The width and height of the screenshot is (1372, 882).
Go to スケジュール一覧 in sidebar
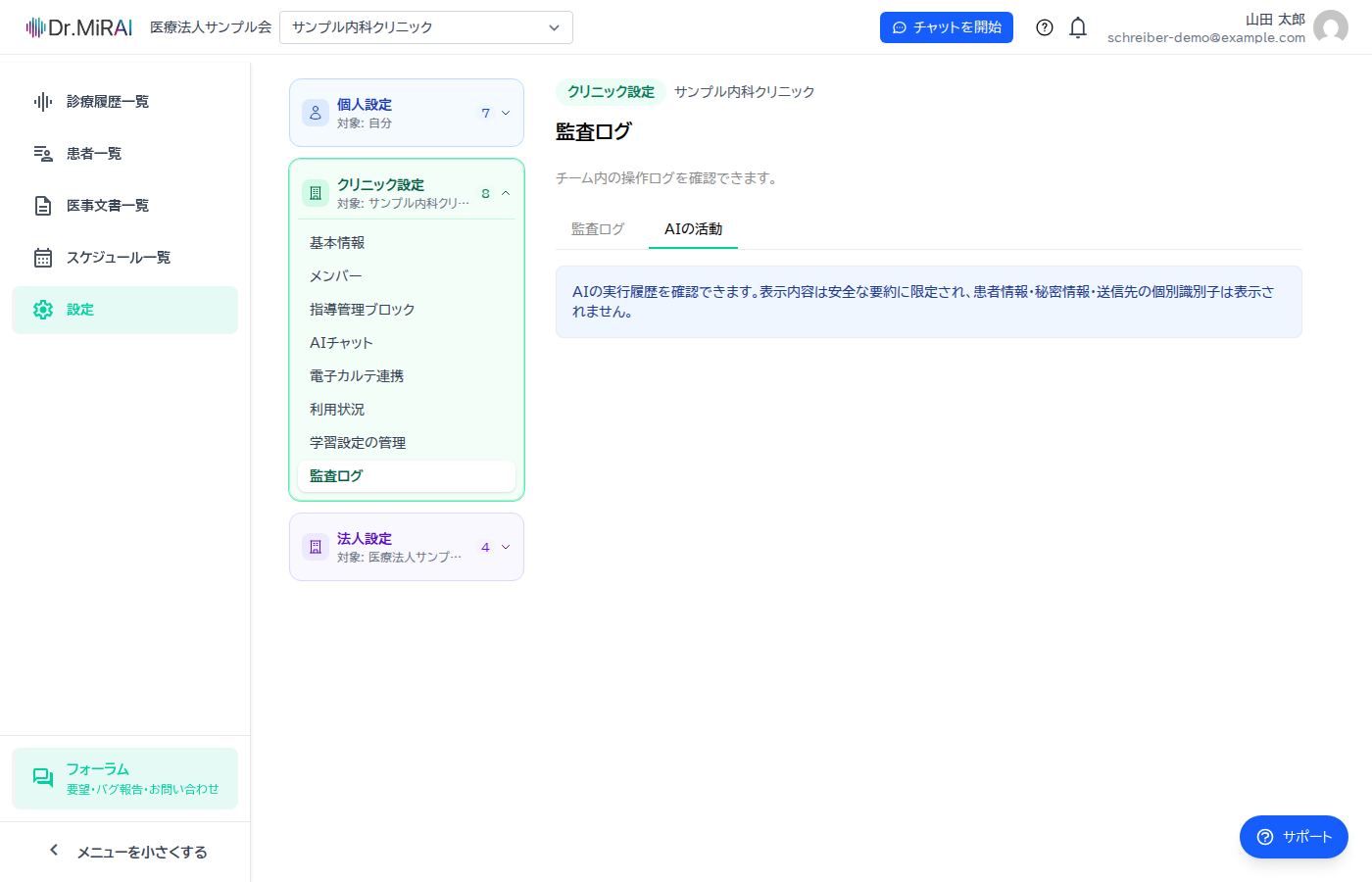(x=124, y=258)
